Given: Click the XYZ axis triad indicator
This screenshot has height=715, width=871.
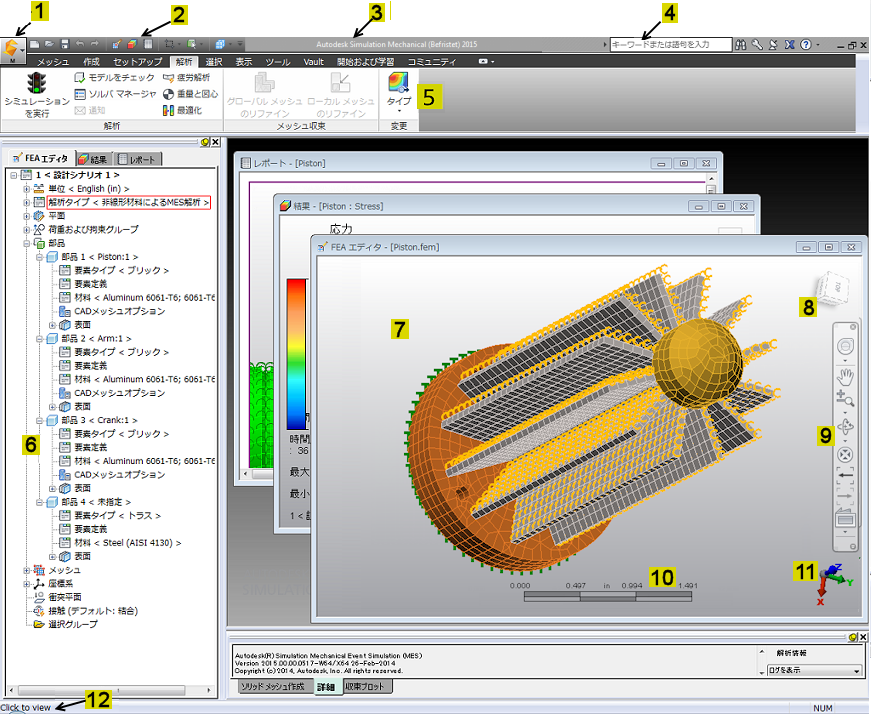Looking at the screenshot, I should [834, 584].
